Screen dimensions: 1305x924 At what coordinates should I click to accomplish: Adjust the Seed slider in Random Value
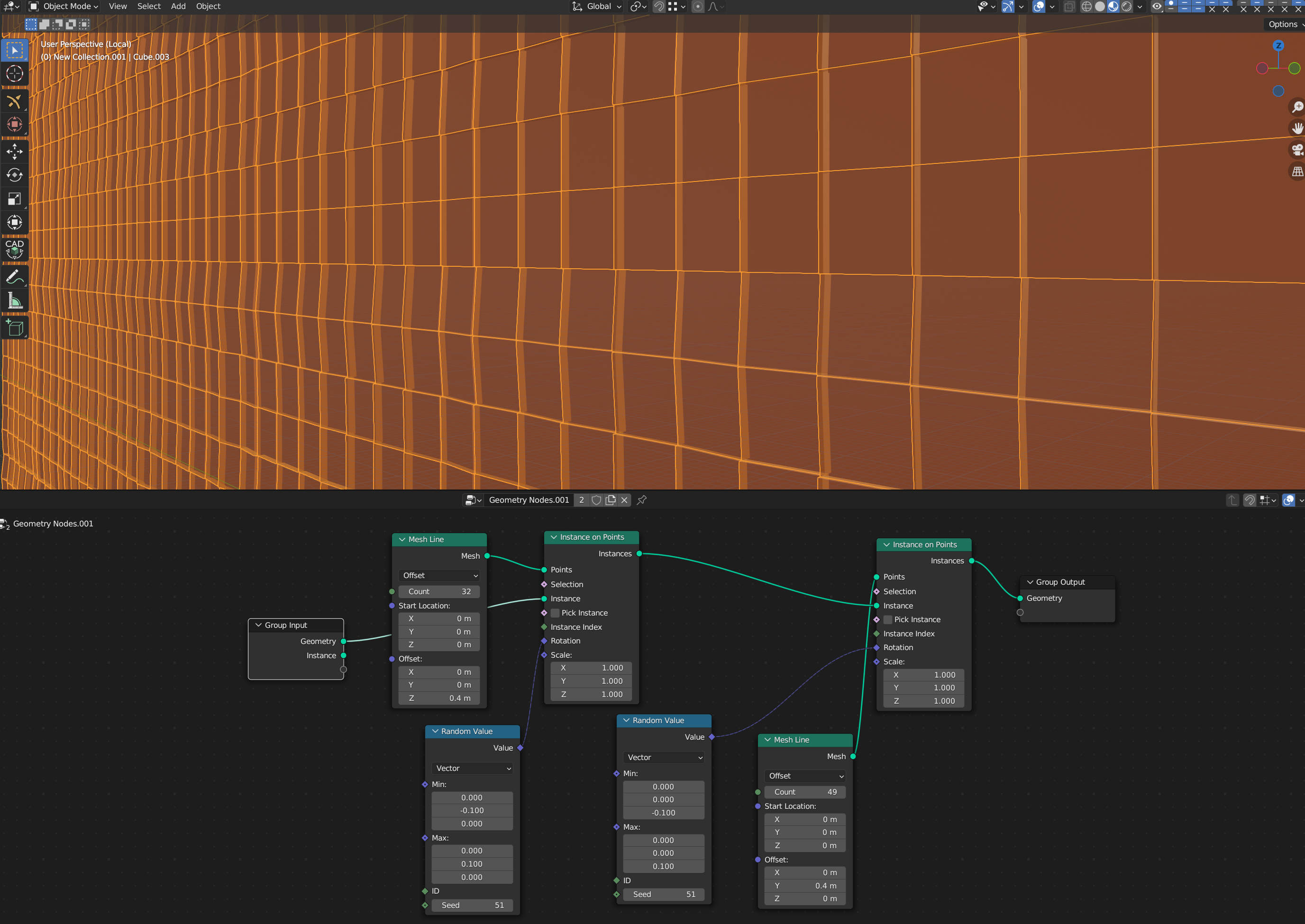(x=472, y=905)
